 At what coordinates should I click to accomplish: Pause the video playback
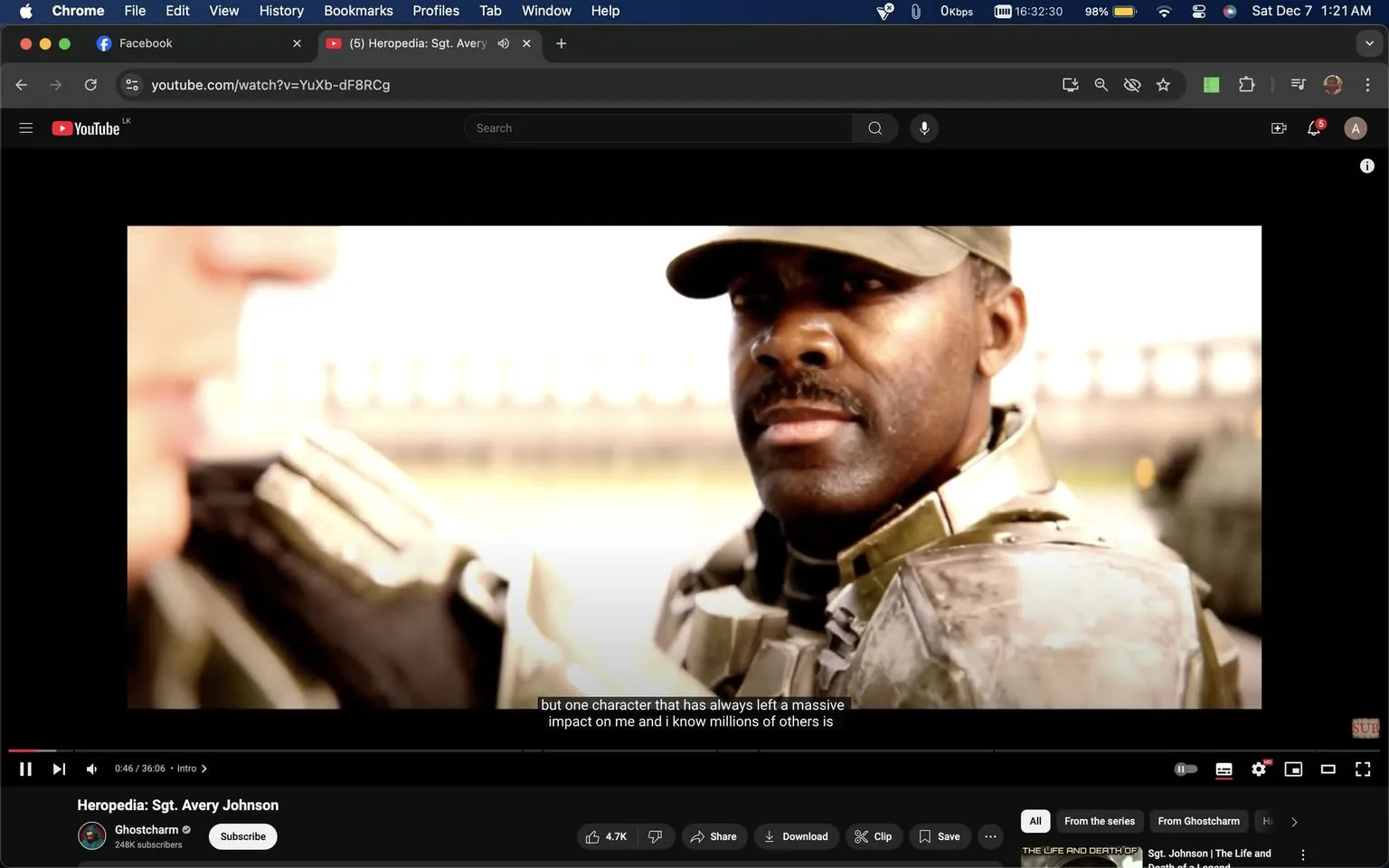[25, 769]
